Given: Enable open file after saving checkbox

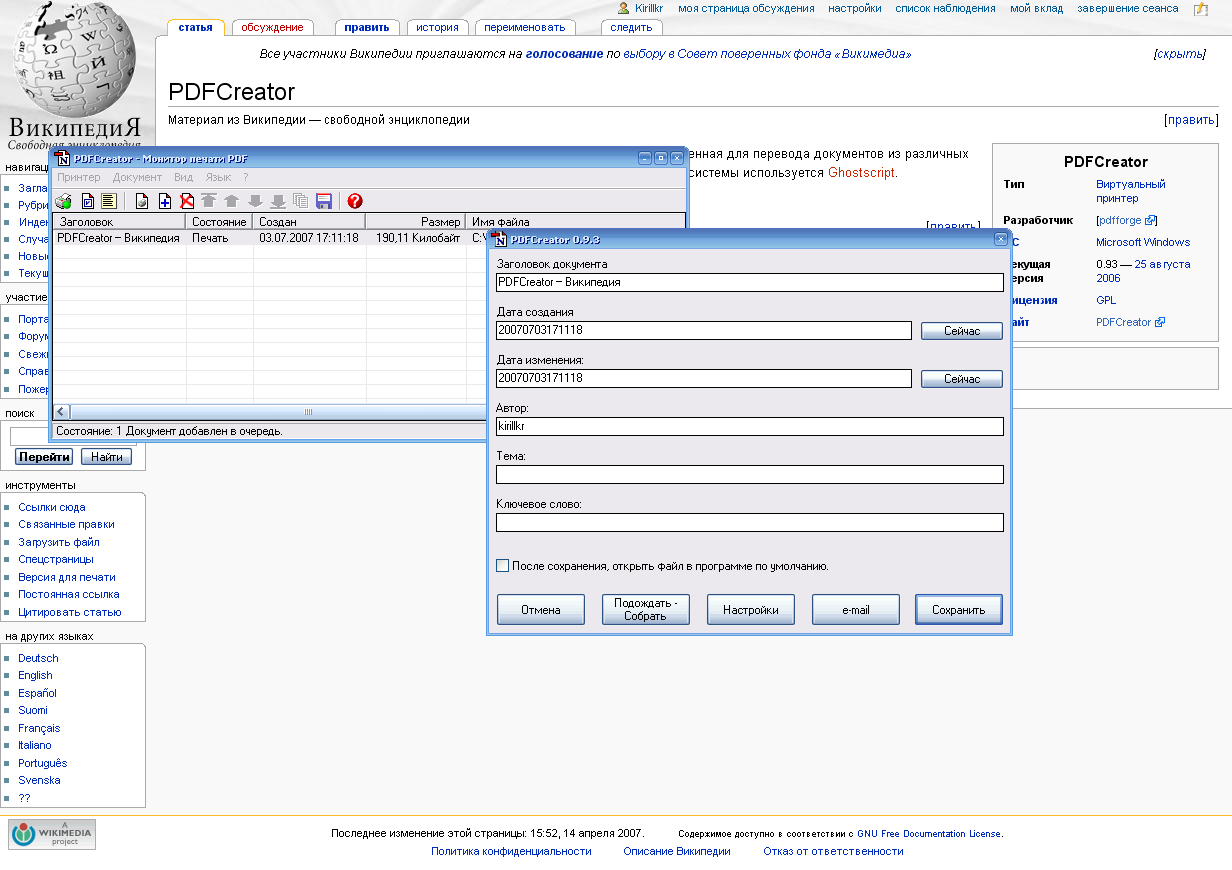Looking at the screenshot, I should point(503,566).
